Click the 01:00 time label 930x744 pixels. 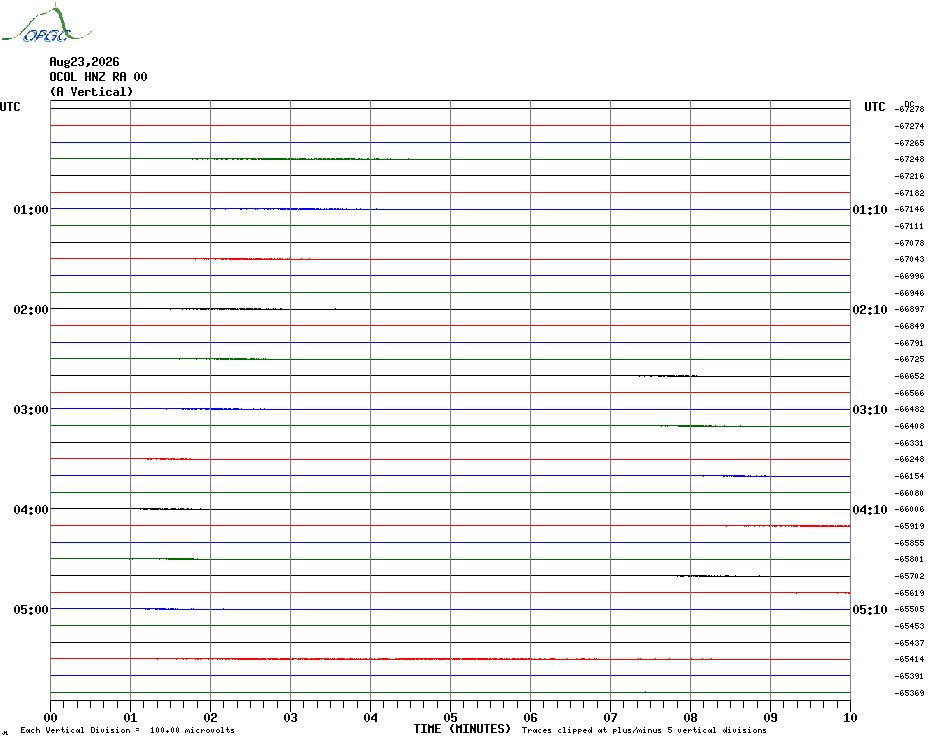[31, 209]
